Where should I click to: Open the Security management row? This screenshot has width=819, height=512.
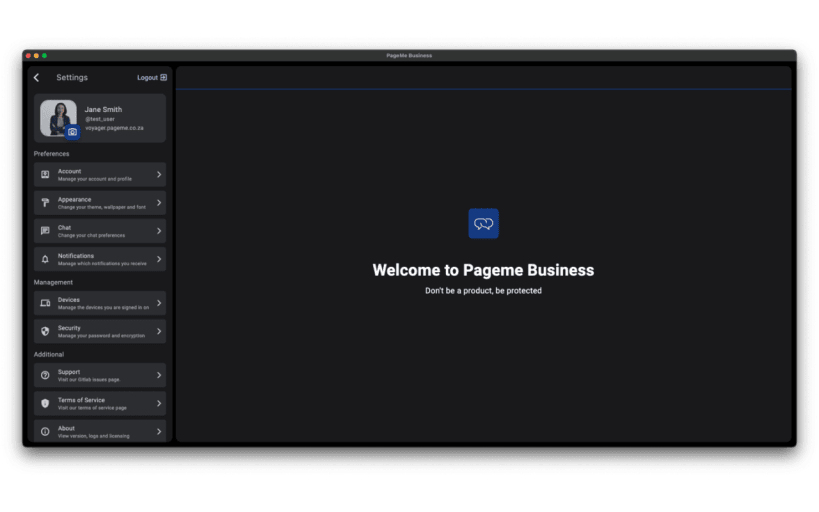[x=100, y=331]
